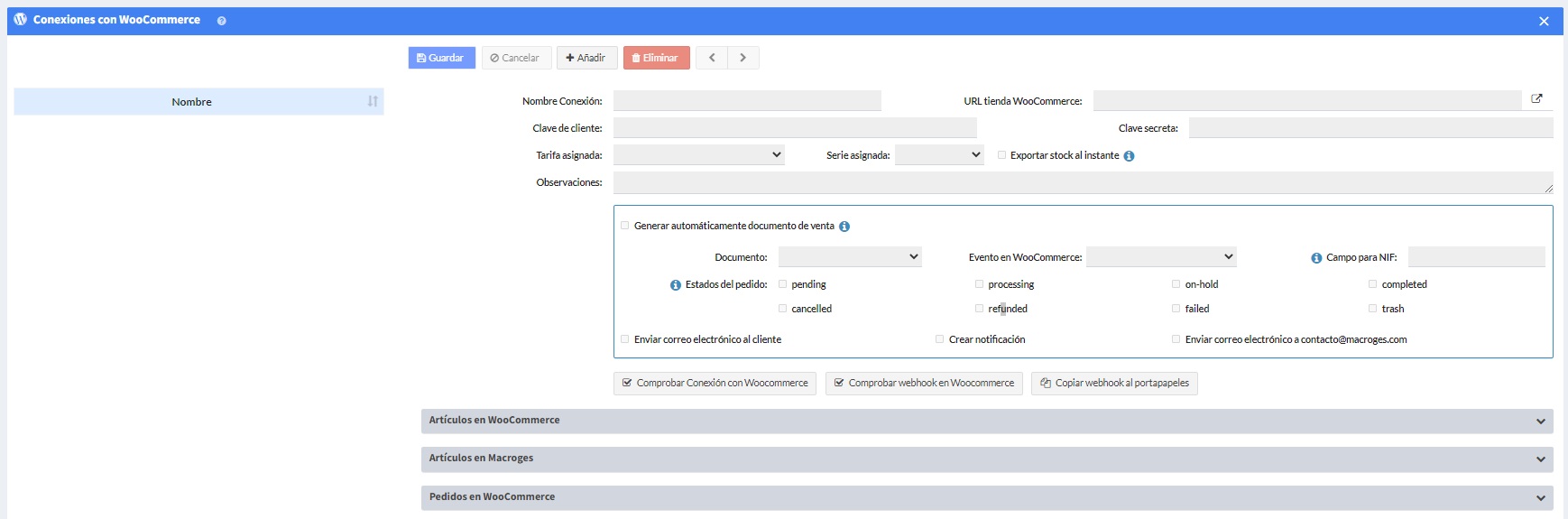Check the cancelled order status
The image size is (1568, 519).
pyautogui.click(x=783, y=309)
